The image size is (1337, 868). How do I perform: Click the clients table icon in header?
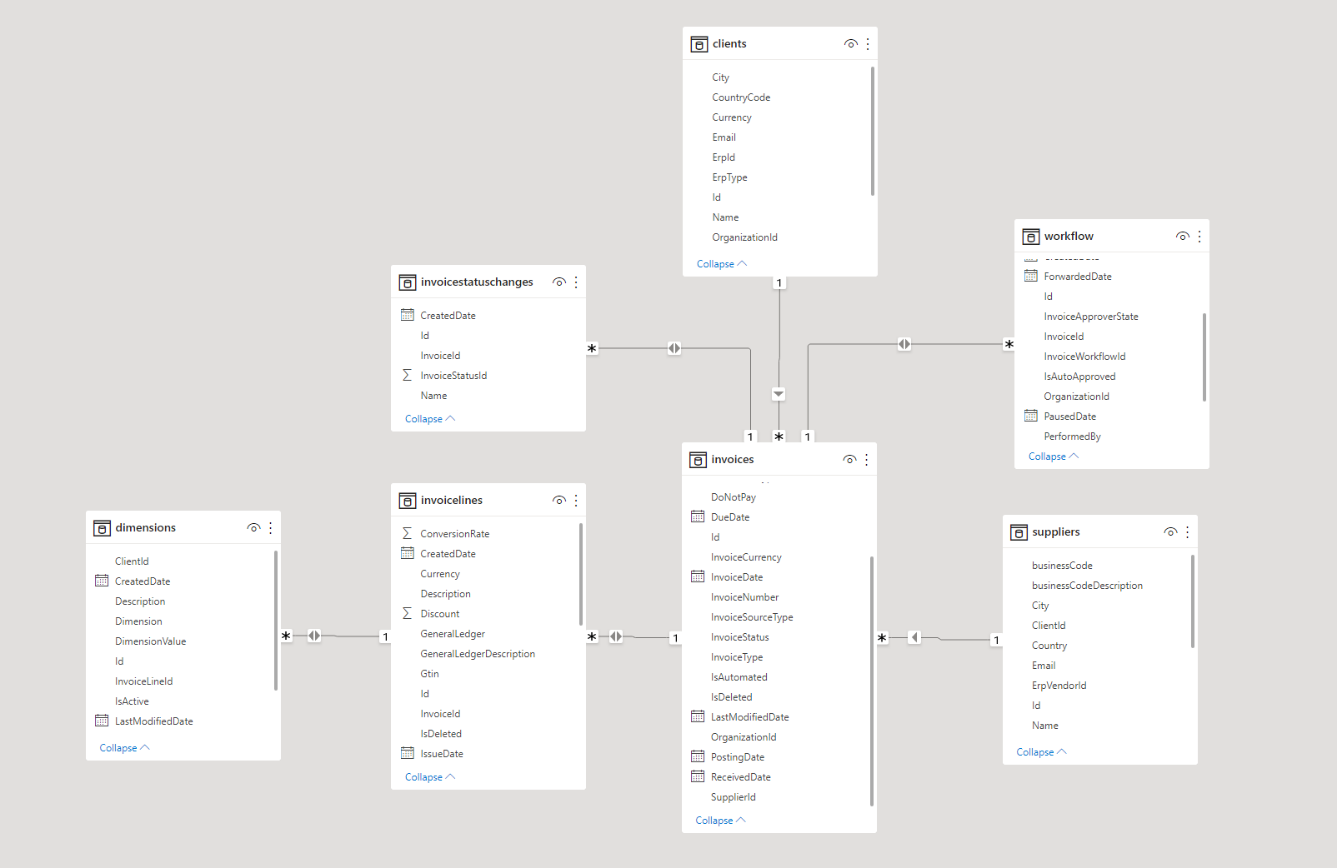(x=698, y=44)
